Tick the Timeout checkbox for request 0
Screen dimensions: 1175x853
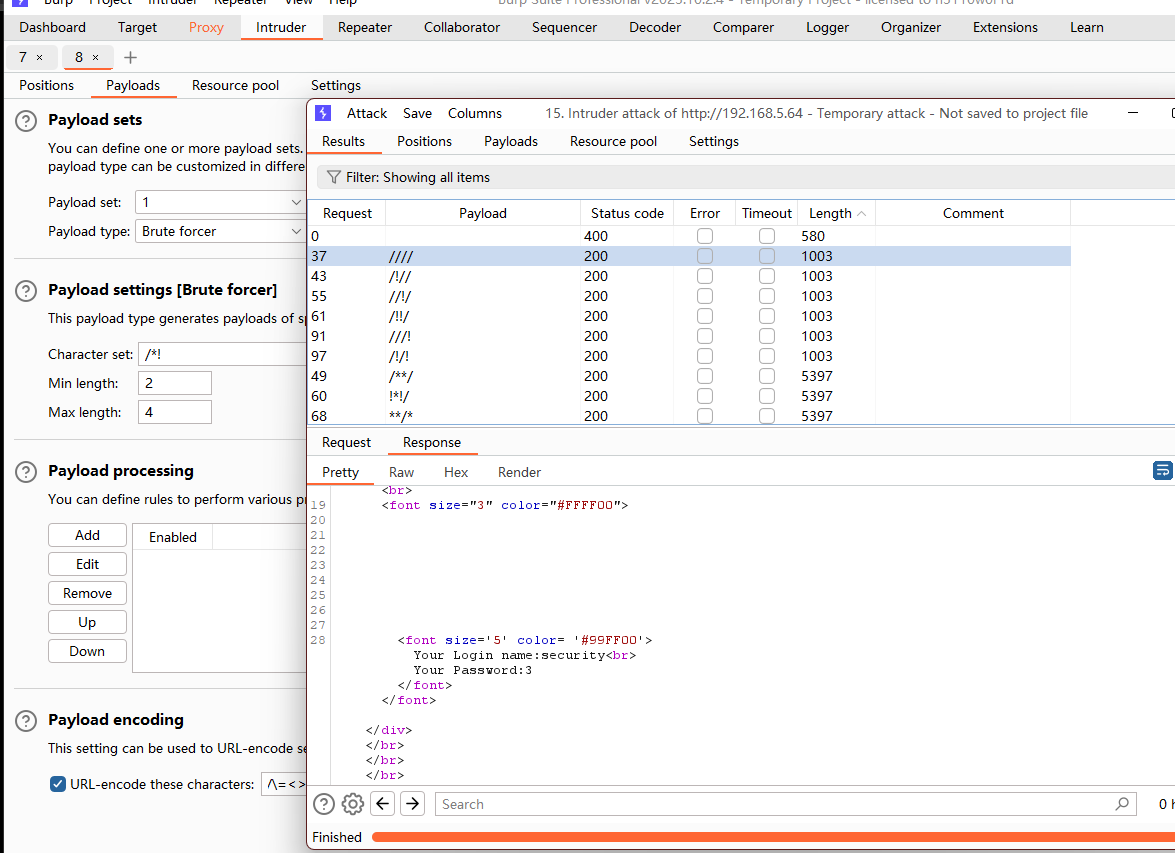coord(766,236)
